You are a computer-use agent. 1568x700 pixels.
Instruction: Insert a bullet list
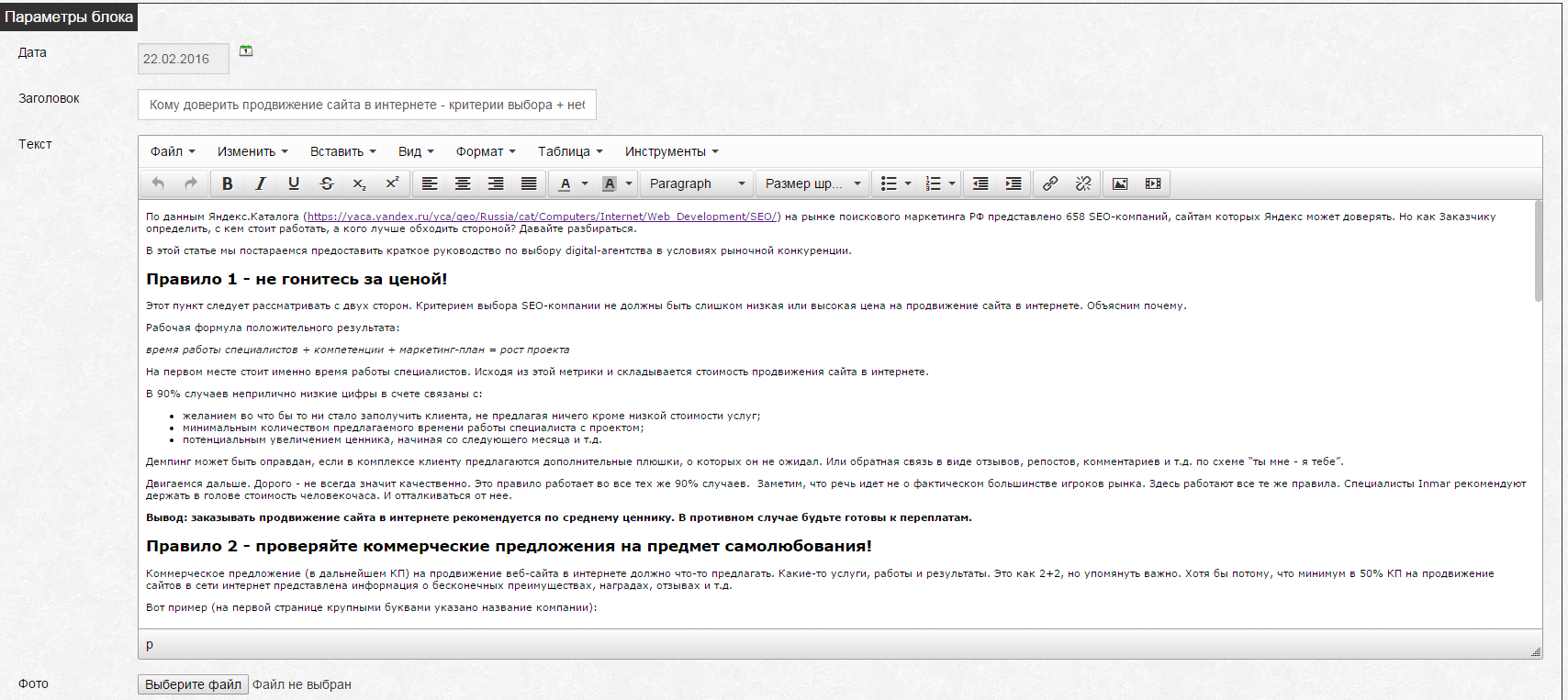coord(889,183)
